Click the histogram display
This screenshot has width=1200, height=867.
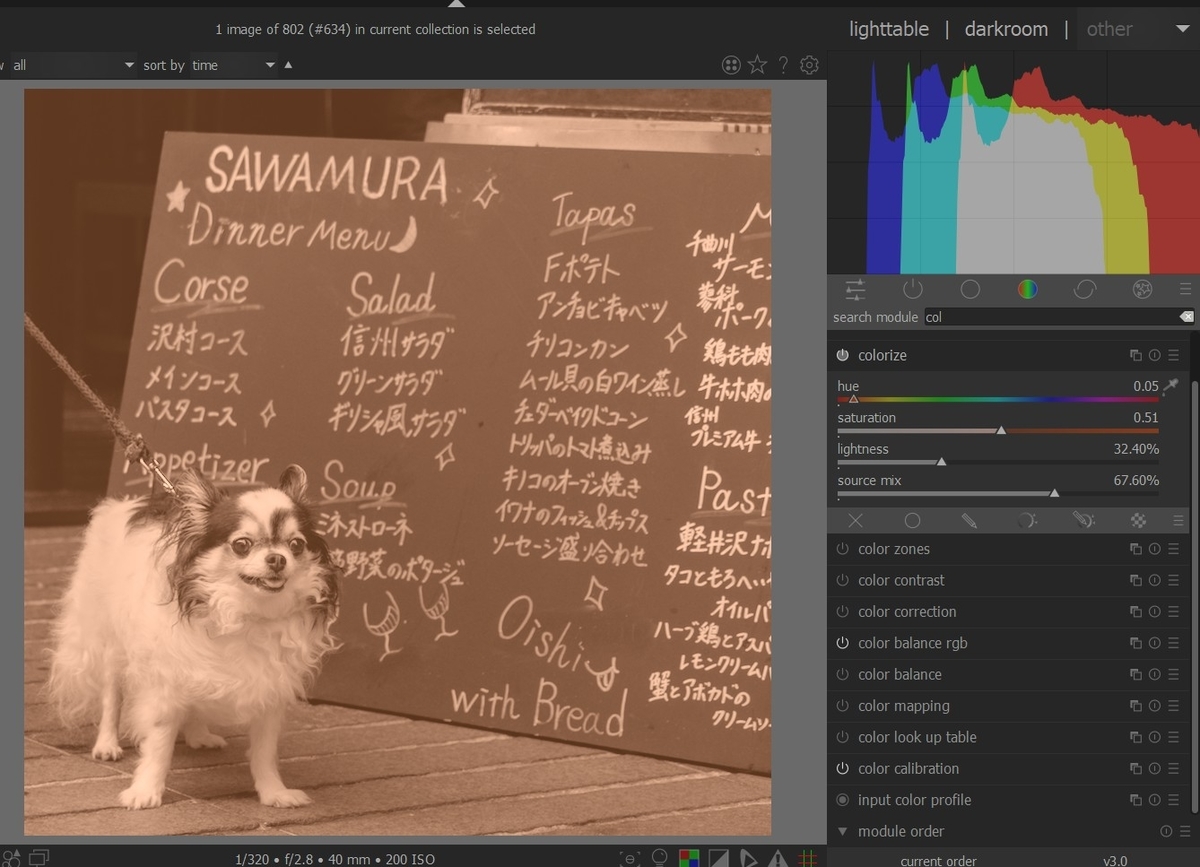(1013, 162)
